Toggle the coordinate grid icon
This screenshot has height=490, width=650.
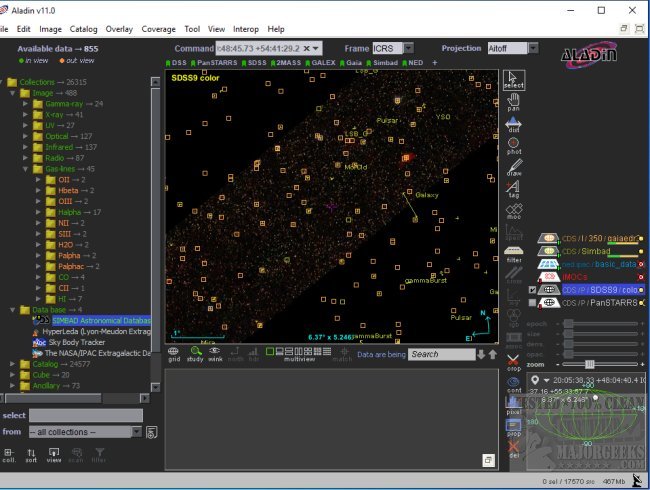pyautogui.click(x=173, y=353)
